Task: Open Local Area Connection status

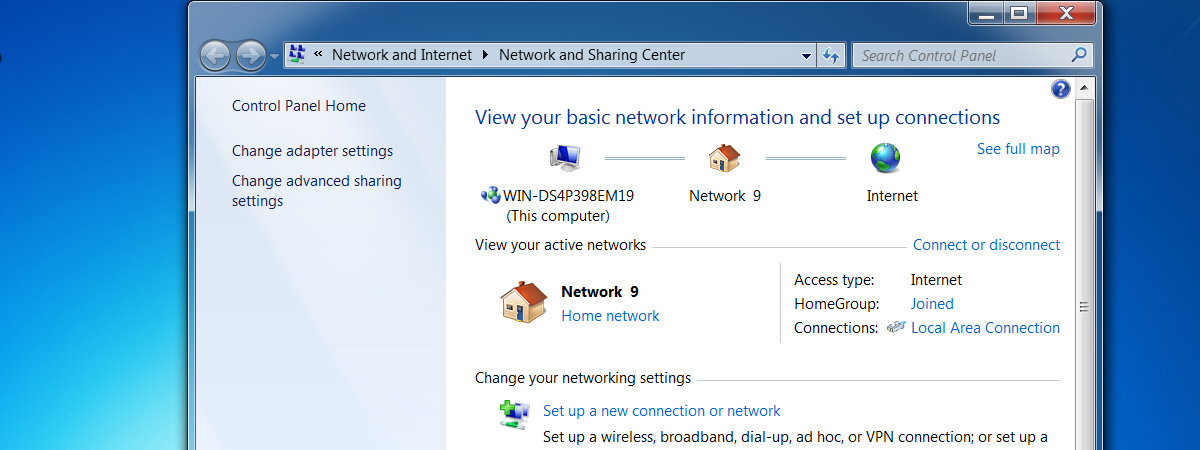Action: point(985,328)
